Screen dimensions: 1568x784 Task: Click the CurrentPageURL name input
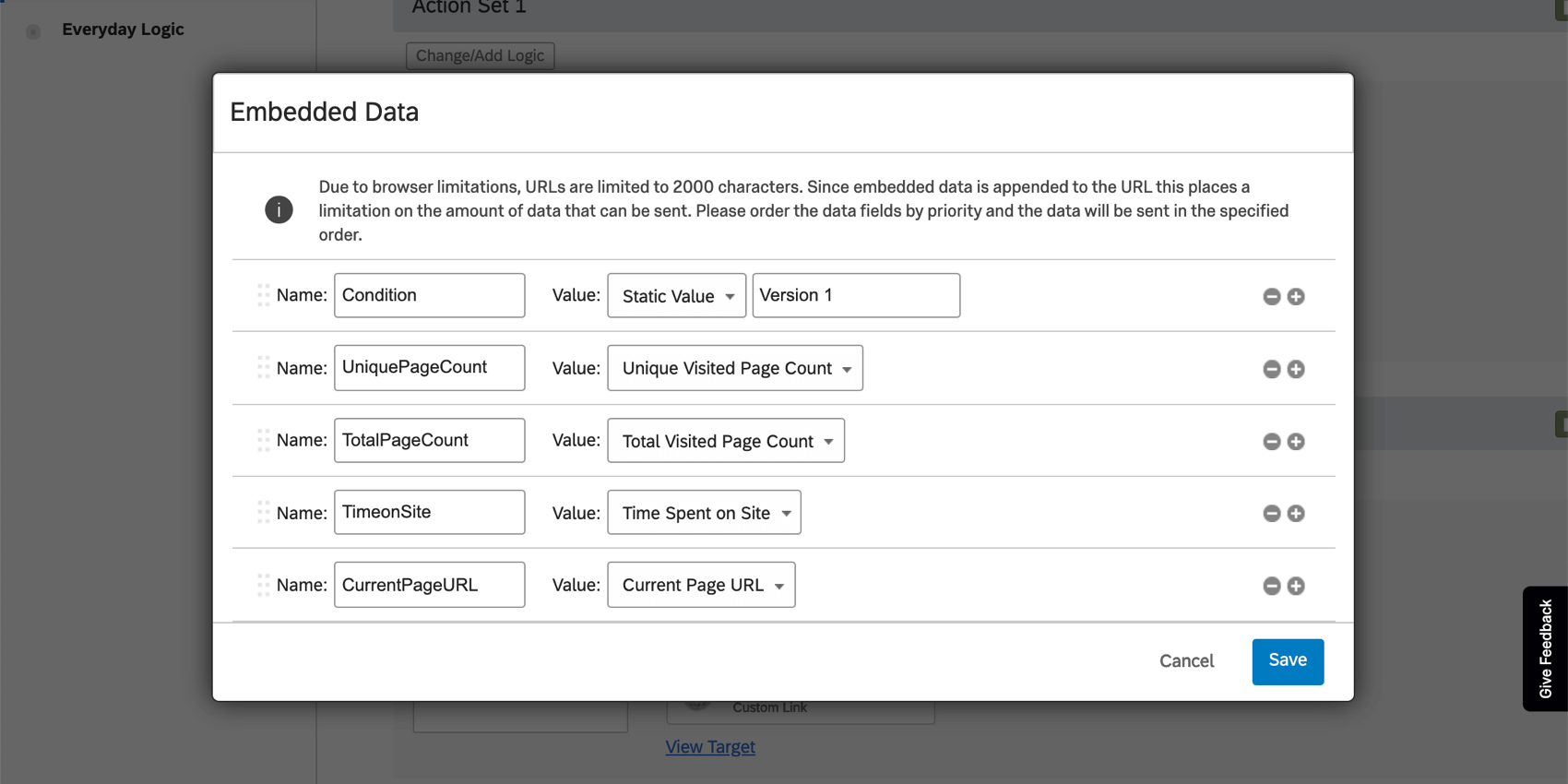[x=429, y=586]
